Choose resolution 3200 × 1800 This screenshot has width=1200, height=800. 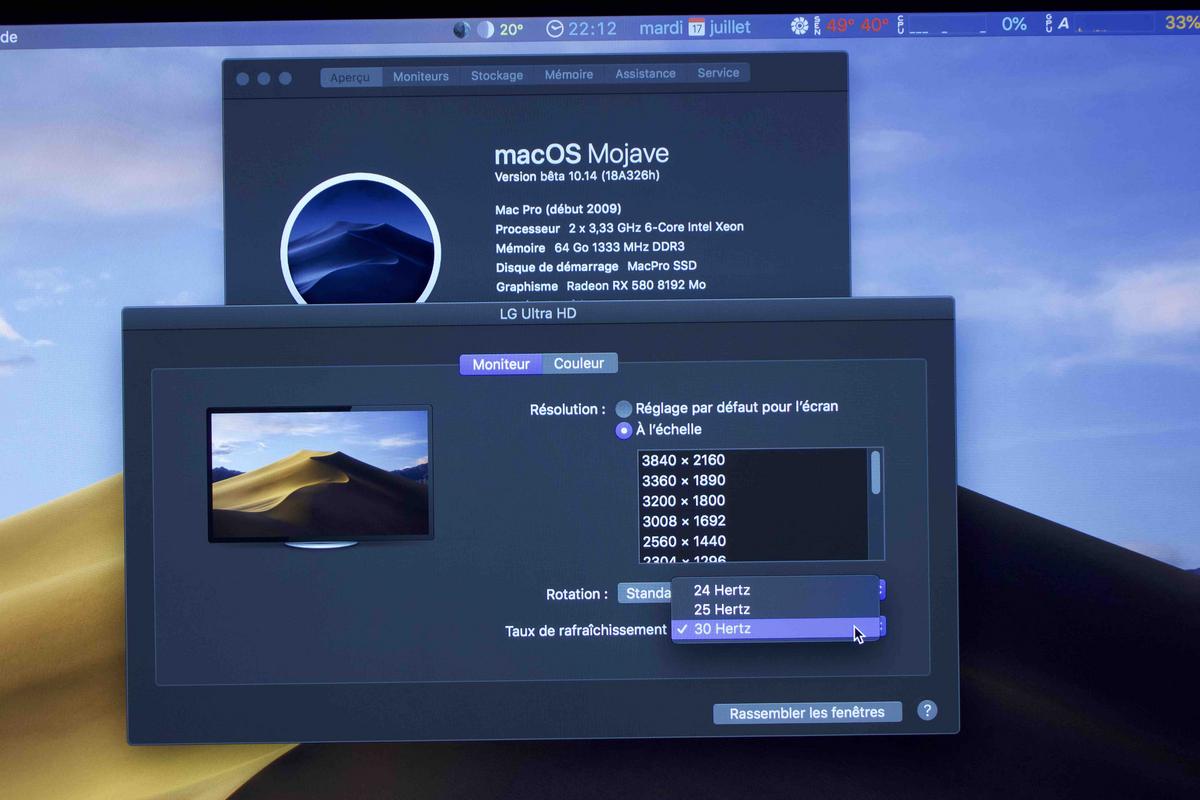tap(754, 500)
